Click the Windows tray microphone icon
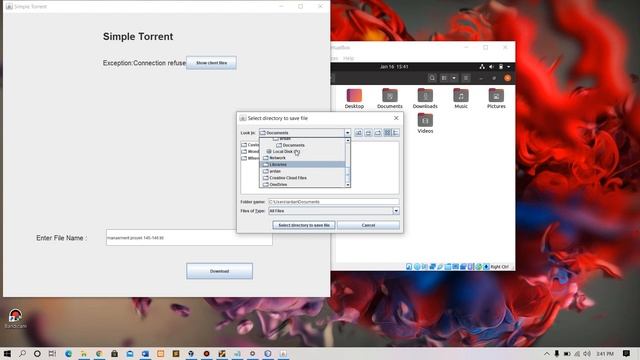 pos(557,353)
